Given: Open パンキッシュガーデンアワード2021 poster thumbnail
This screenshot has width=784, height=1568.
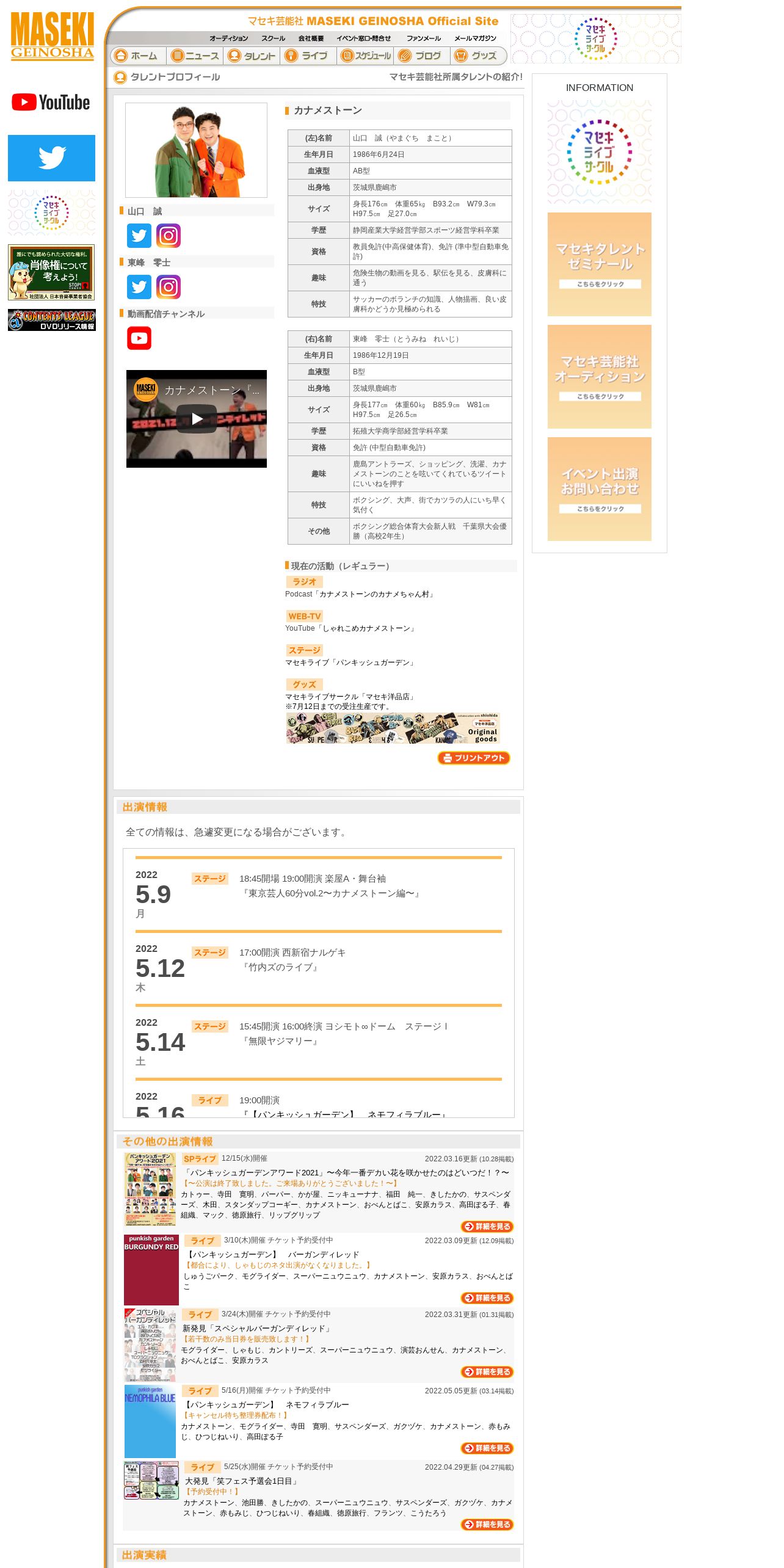Looking at the screenshot, I should pos(151,1189).
